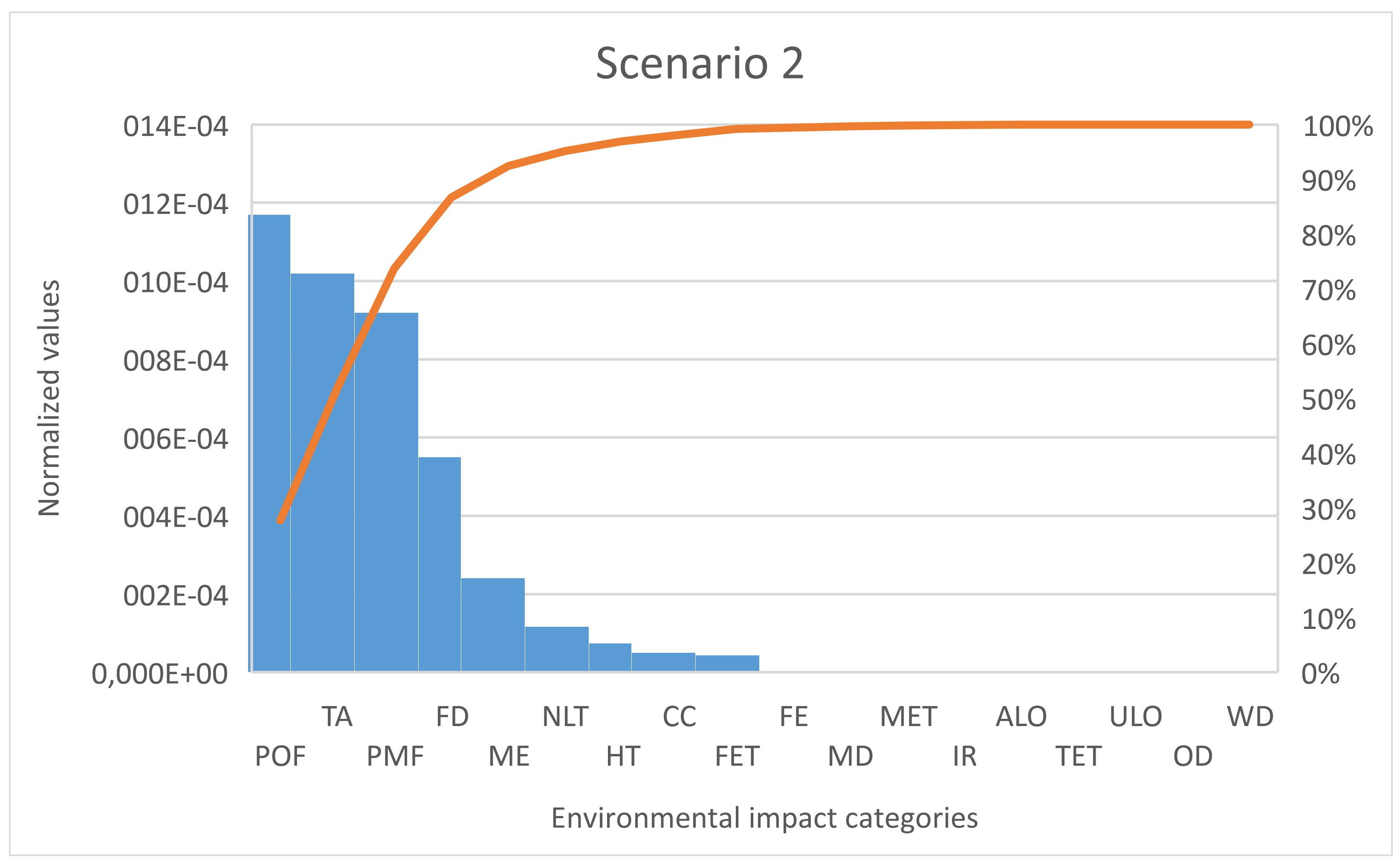Viewport: 1400px width, 865px height.
Task: Click the Environmental impact categories axis title
Action: [764, 818]
